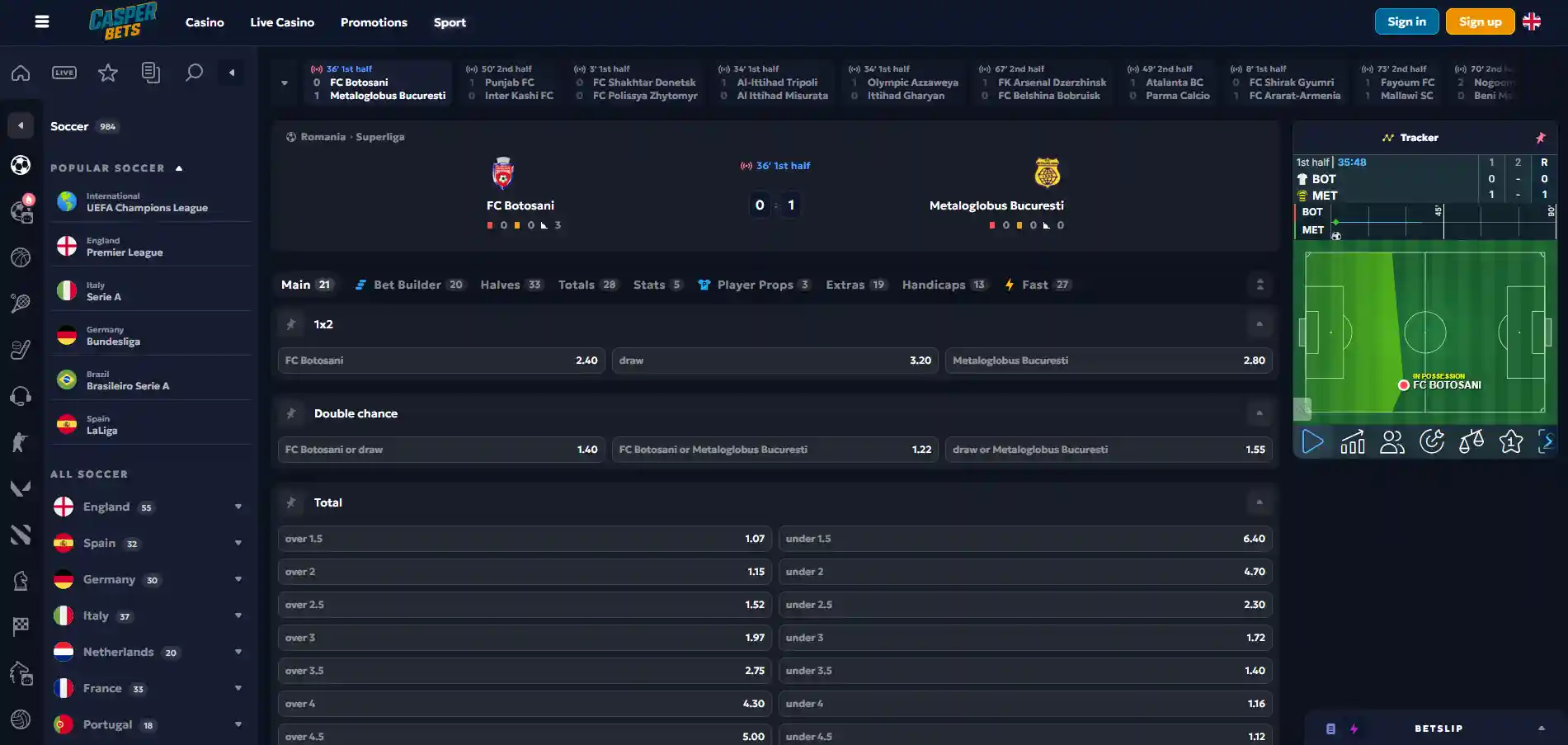Switch to the Bet Builder tab
This screenshot has width=1568, height=745.
[410, 285]
